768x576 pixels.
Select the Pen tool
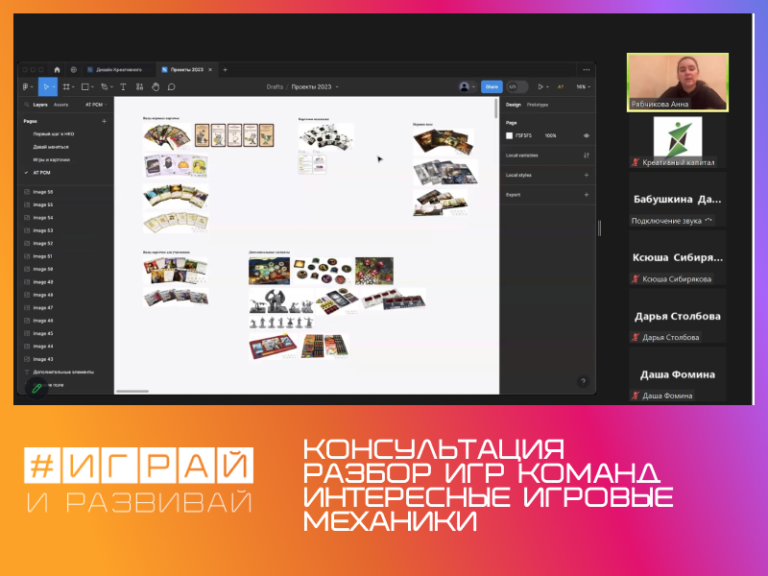104,87
